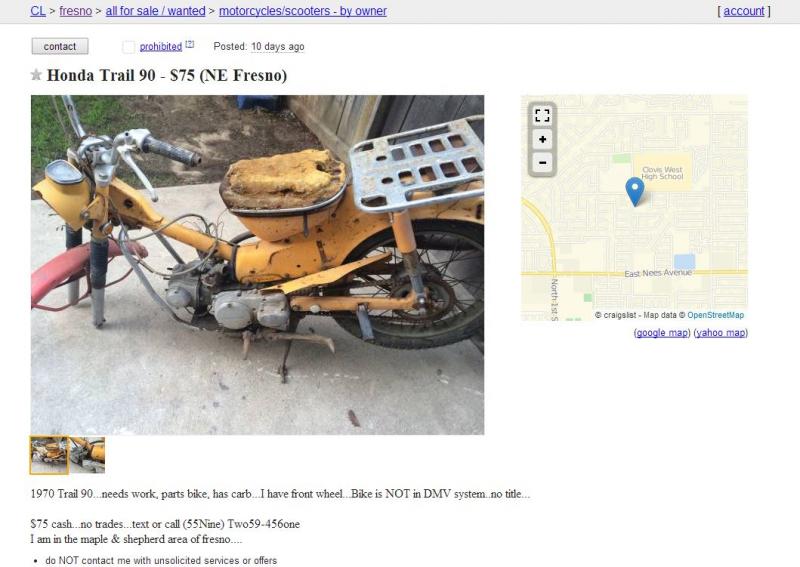Open location in yahoo map
This screenshot has height=567, width=800.
(720, 333)
